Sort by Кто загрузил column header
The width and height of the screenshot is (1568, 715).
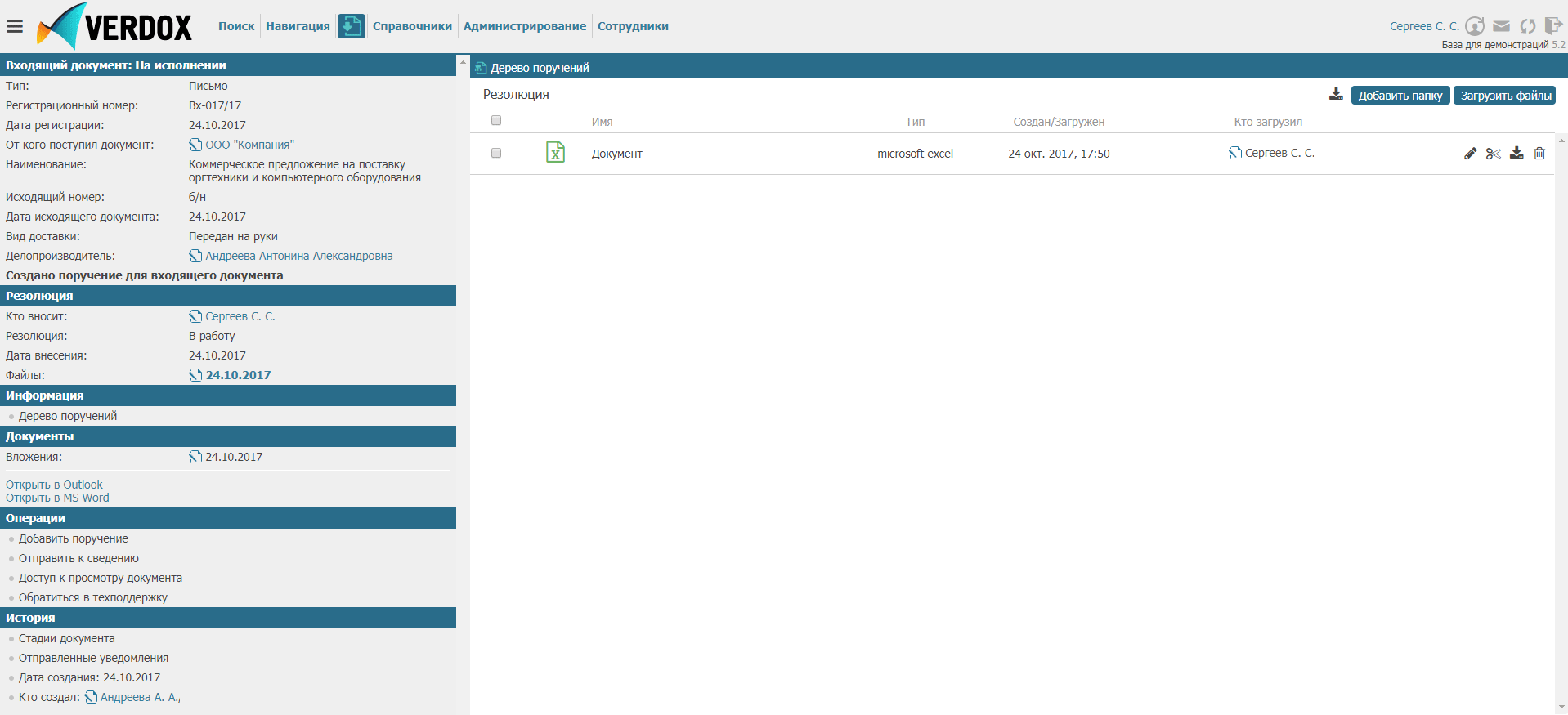tap(1268, 122)
